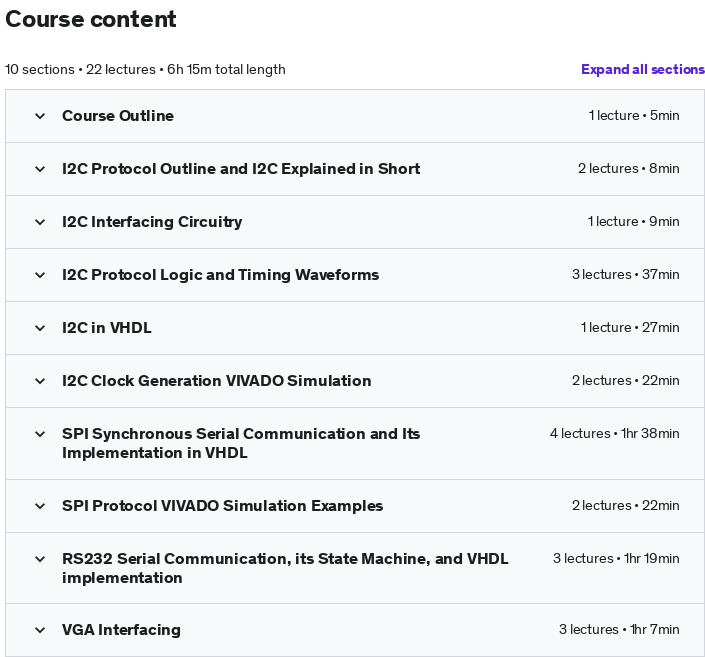Click the '2 lectures • 8min' label
This screenshot has width=705, height=657.
click(x=629, y=169)
